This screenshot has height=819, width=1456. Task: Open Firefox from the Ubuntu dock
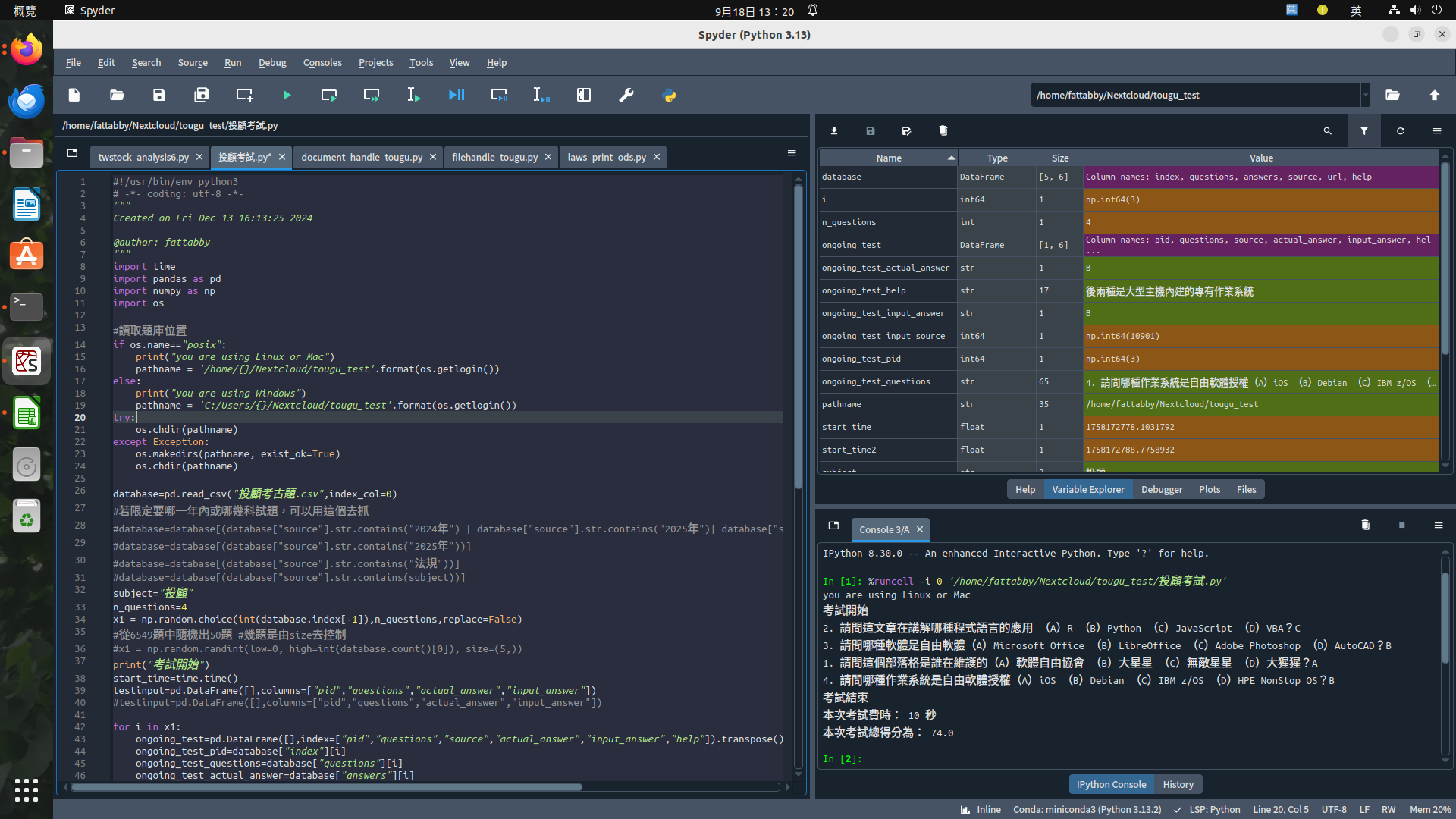tap(27, 49)
